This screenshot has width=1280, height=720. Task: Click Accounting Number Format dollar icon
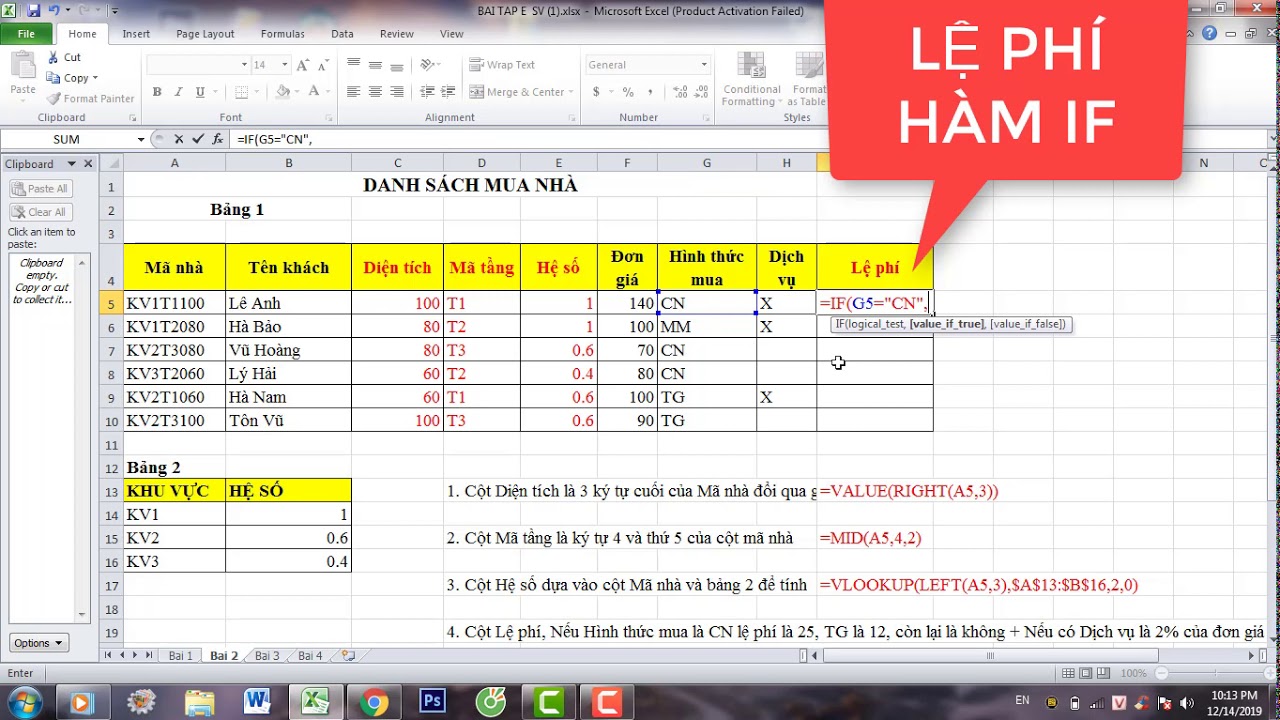[x=598, y=92]
